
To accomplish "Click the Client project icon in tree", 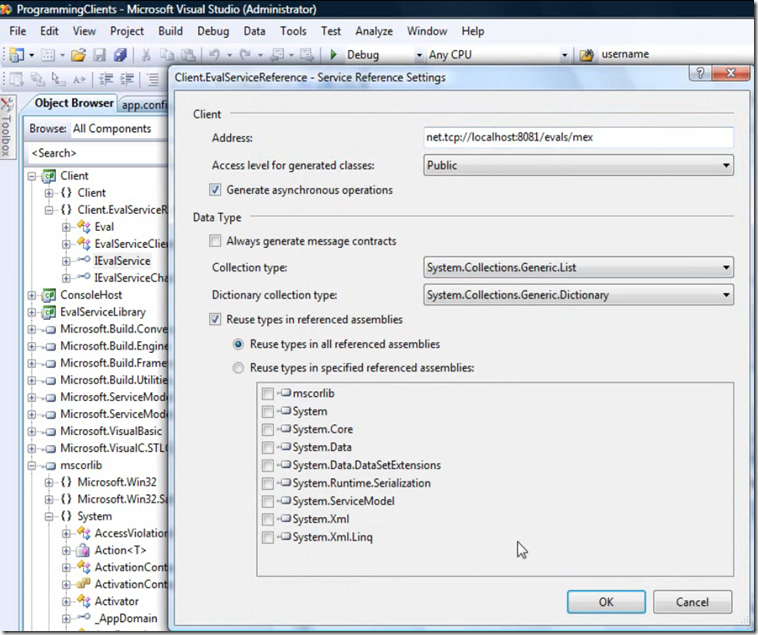I will click(x=49, y=176).
